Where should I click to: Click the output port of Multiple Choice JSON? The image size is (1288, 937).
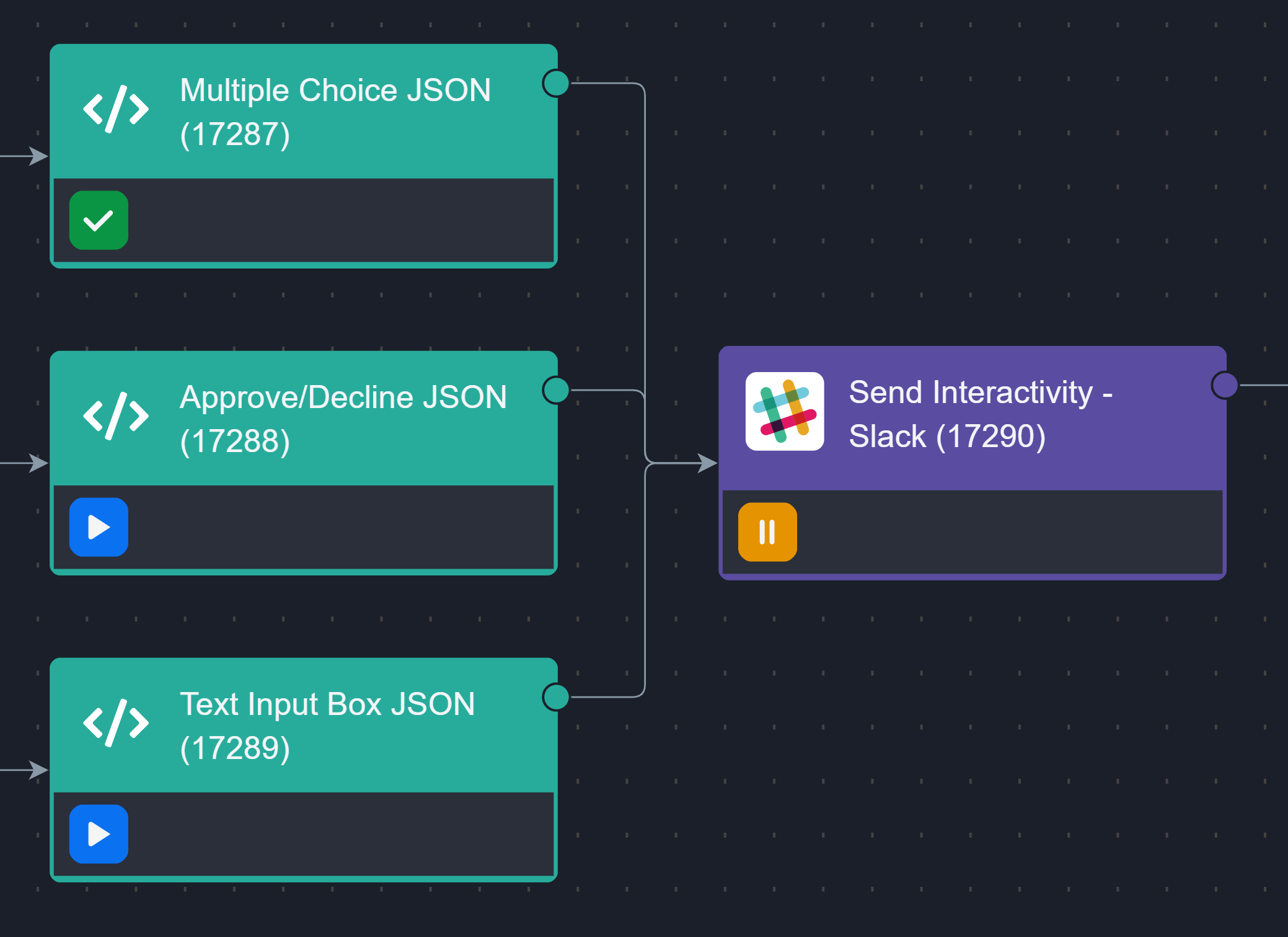[x=555, y=82]
